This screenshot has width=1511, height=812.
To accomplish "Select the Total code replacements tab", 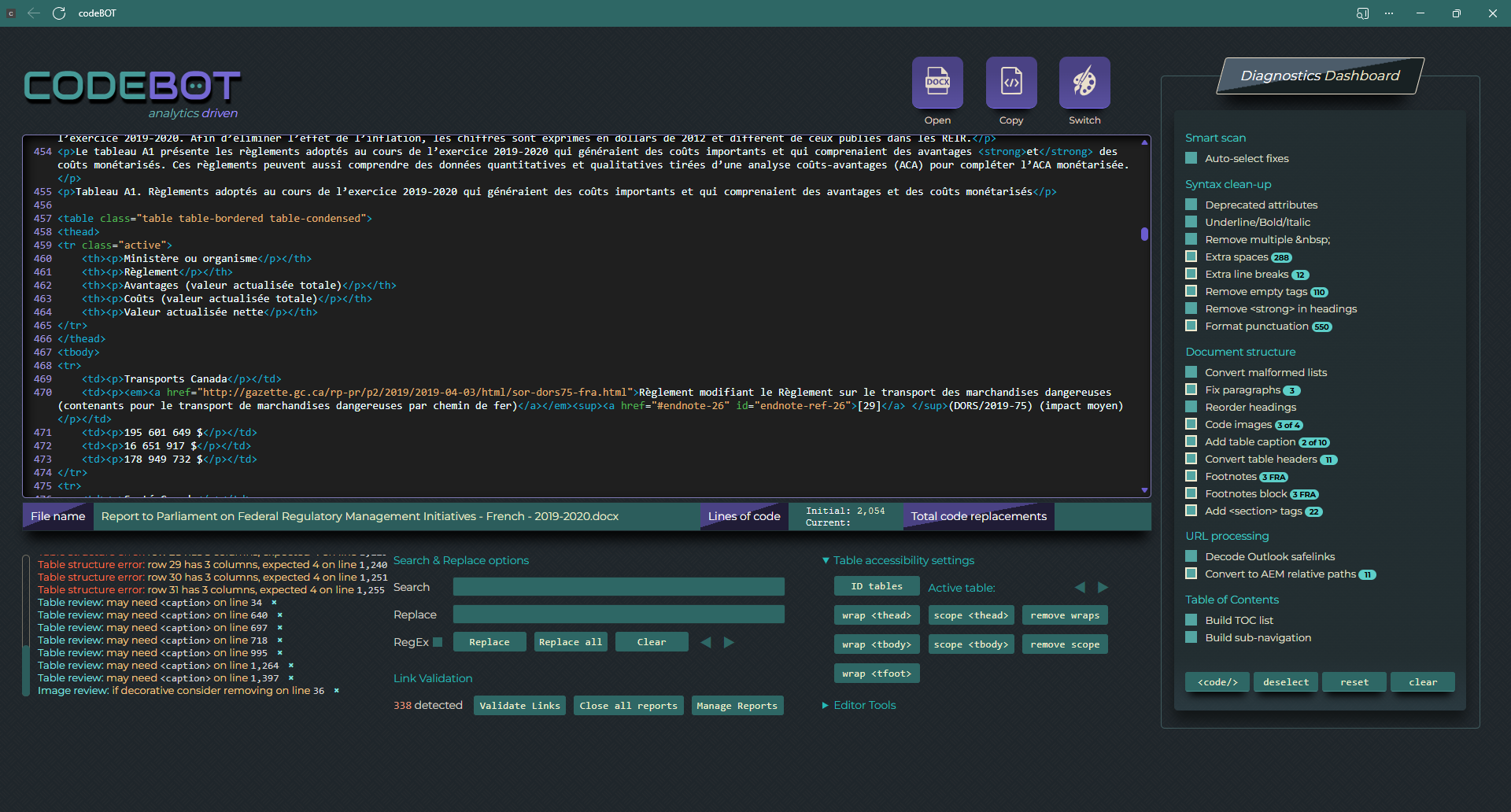I will tap(978, 516).
